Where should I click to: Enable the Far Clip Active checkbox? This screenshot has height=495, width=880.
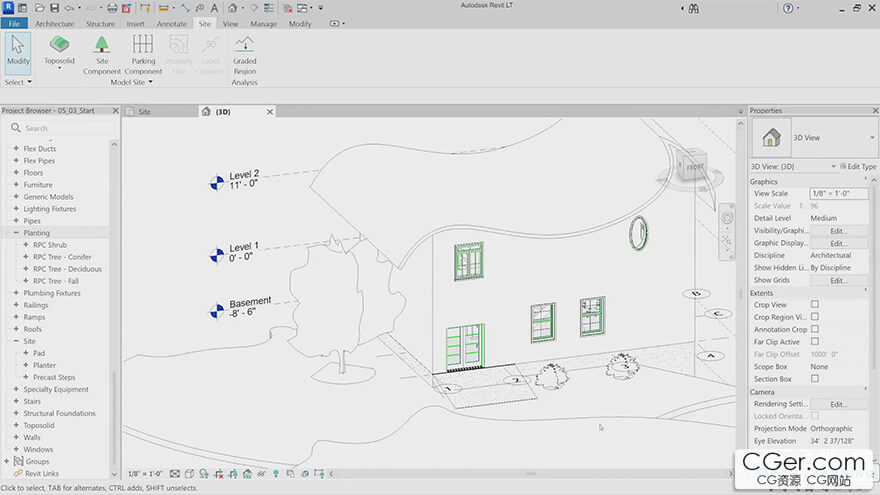click(x=815, y=341)
